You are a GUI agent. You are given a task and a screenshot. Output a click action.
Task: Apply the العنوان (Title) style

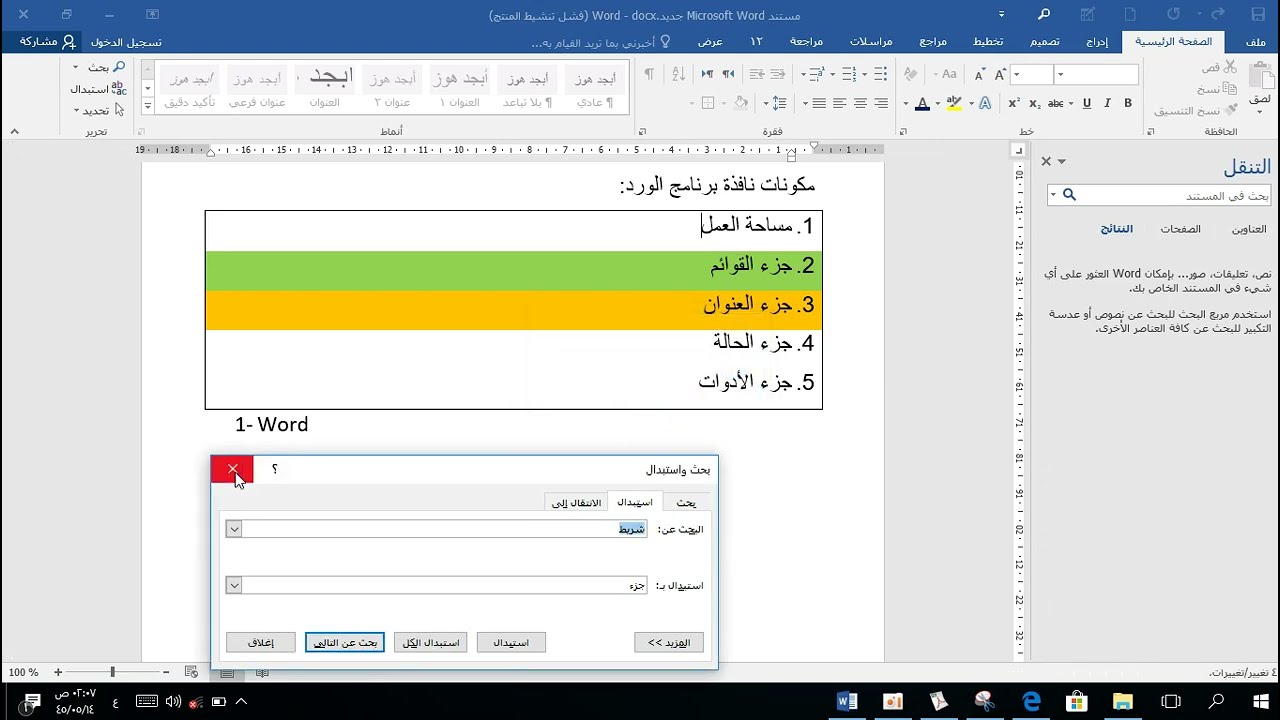click(325, 87)
